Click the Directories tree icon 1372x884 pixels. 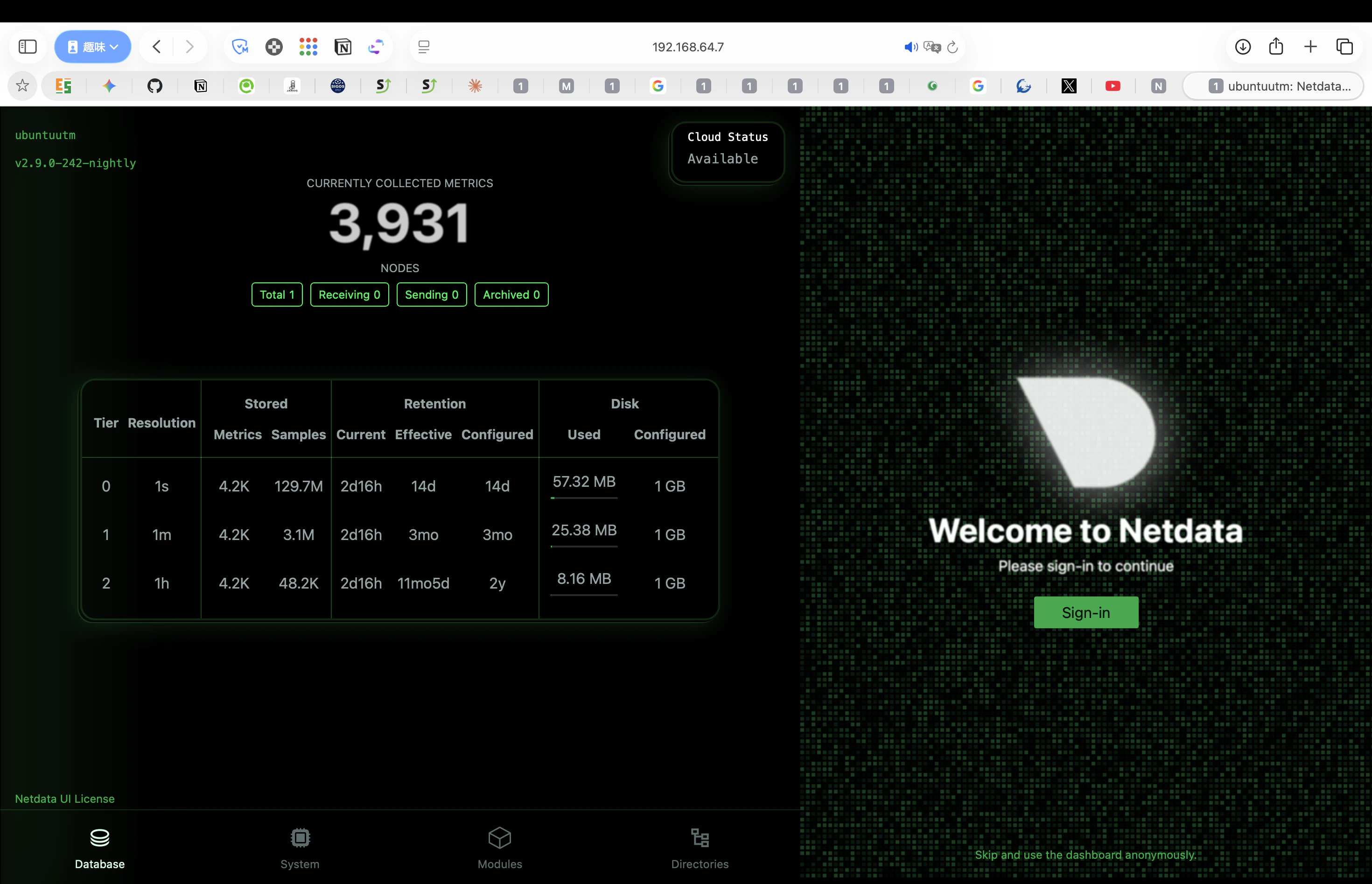700,838
